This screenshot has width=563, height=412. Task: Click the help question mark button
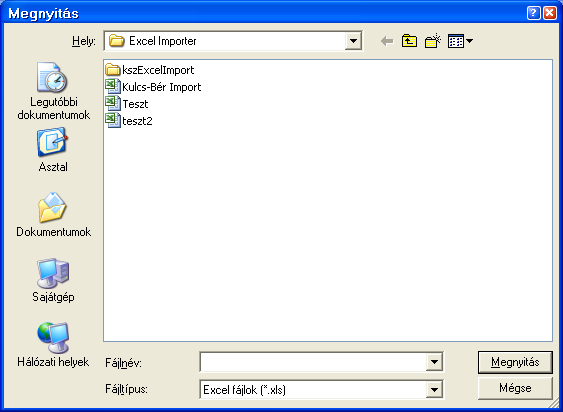(x=534, y=13)
